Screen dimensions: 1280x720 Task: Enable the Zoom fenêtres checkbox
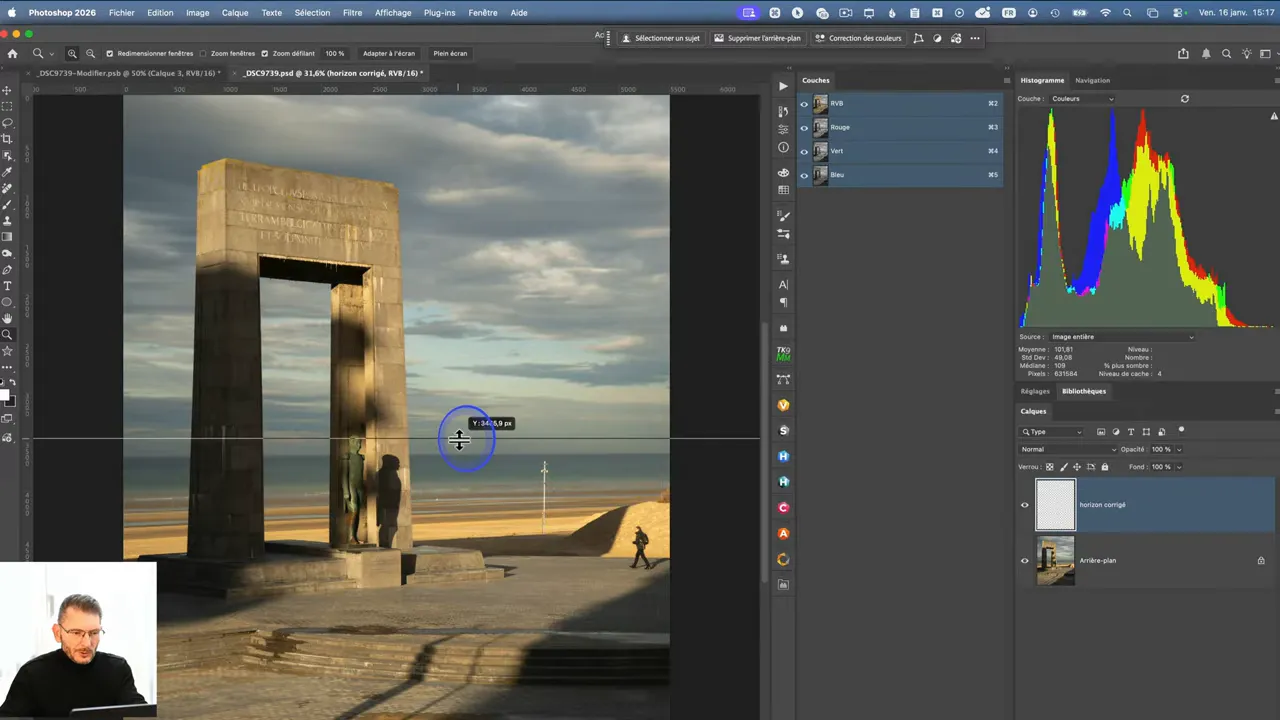(x=203, y=53)
